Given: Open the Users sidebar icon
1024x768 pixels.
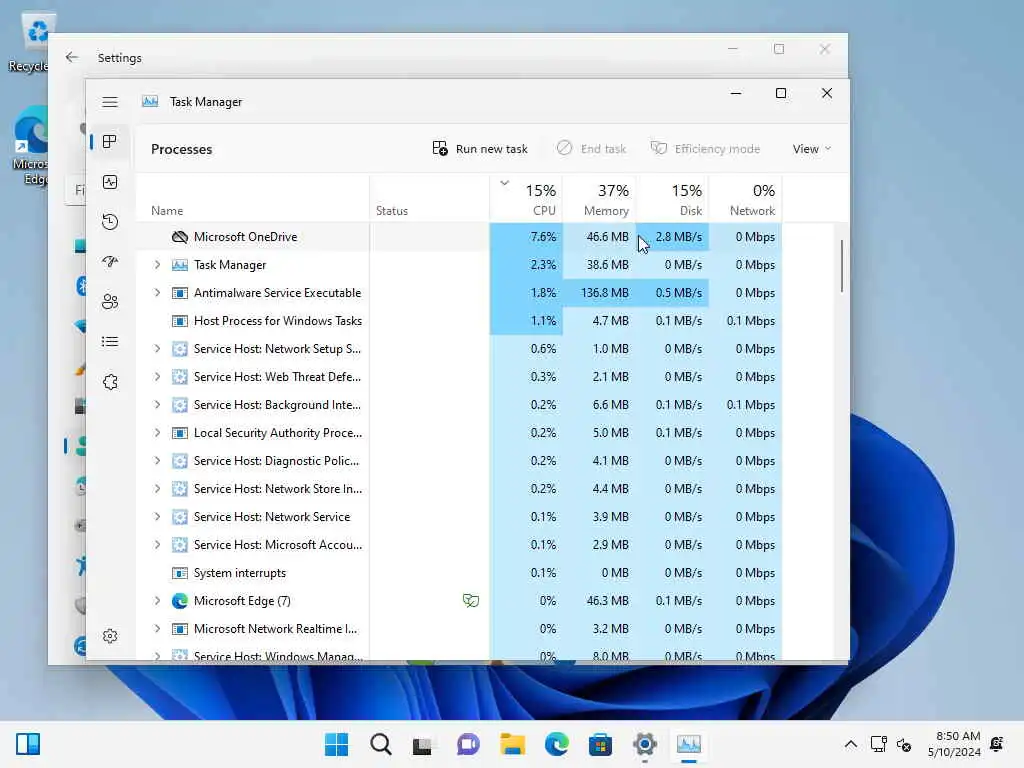Looking at the screenshot, I should pyautogui.click(x=110, y=301).
